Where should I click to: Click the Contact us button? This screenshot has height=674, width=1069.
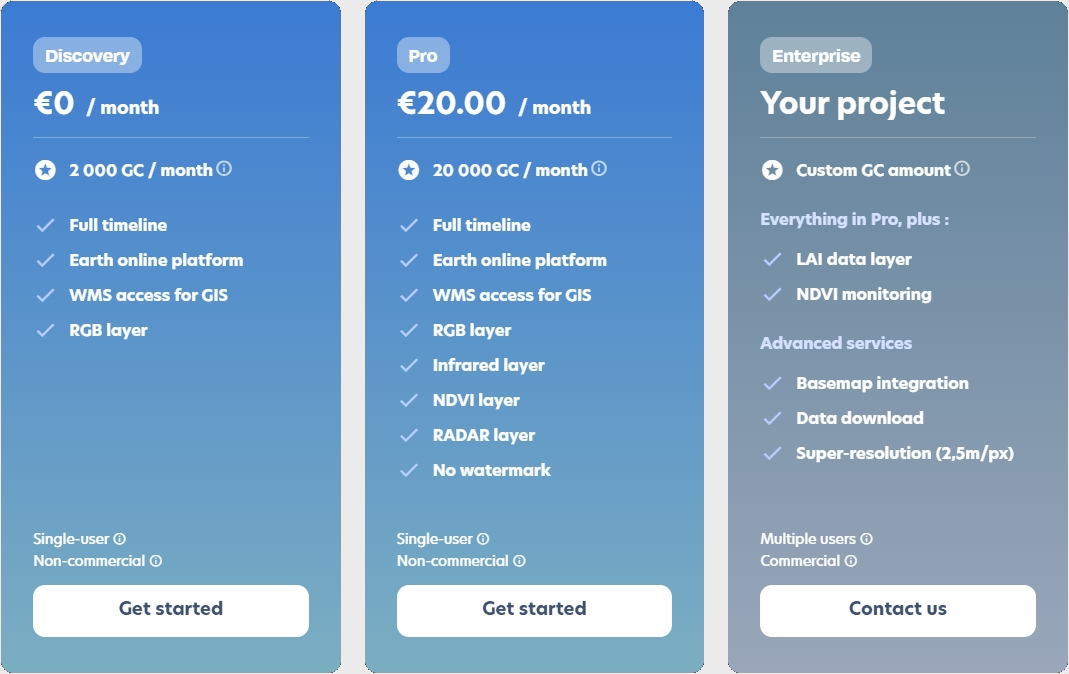(897, 611)
